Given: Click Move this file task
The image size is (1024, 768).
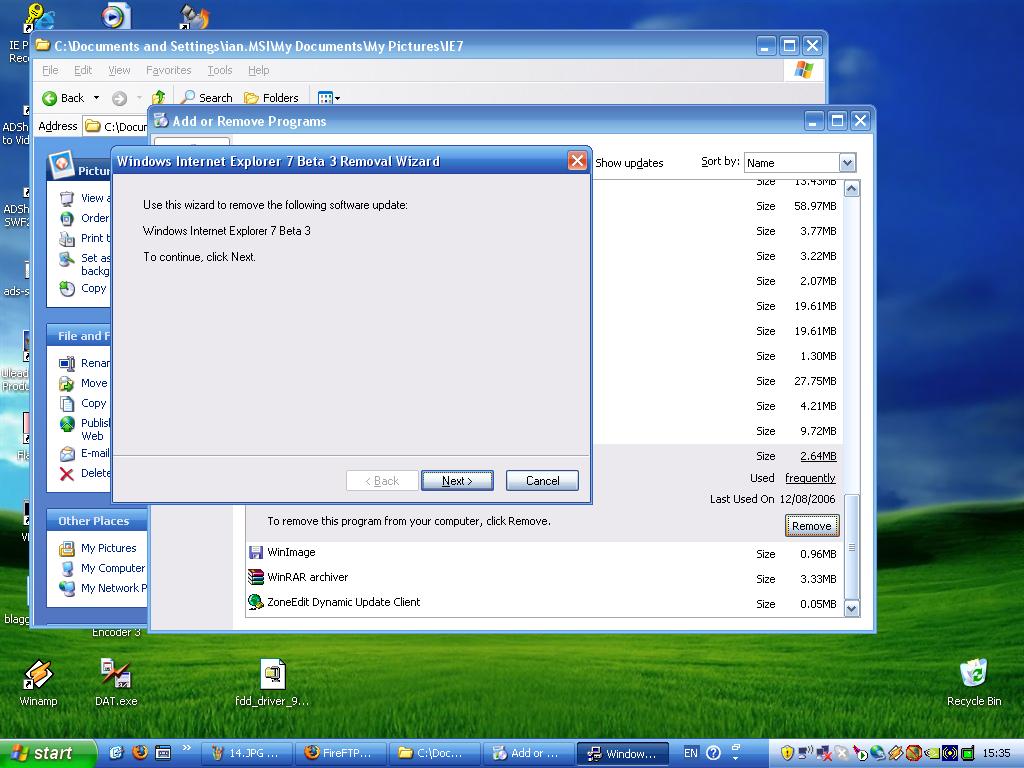Looking at the screenshot, I should [x=84, y=383].
